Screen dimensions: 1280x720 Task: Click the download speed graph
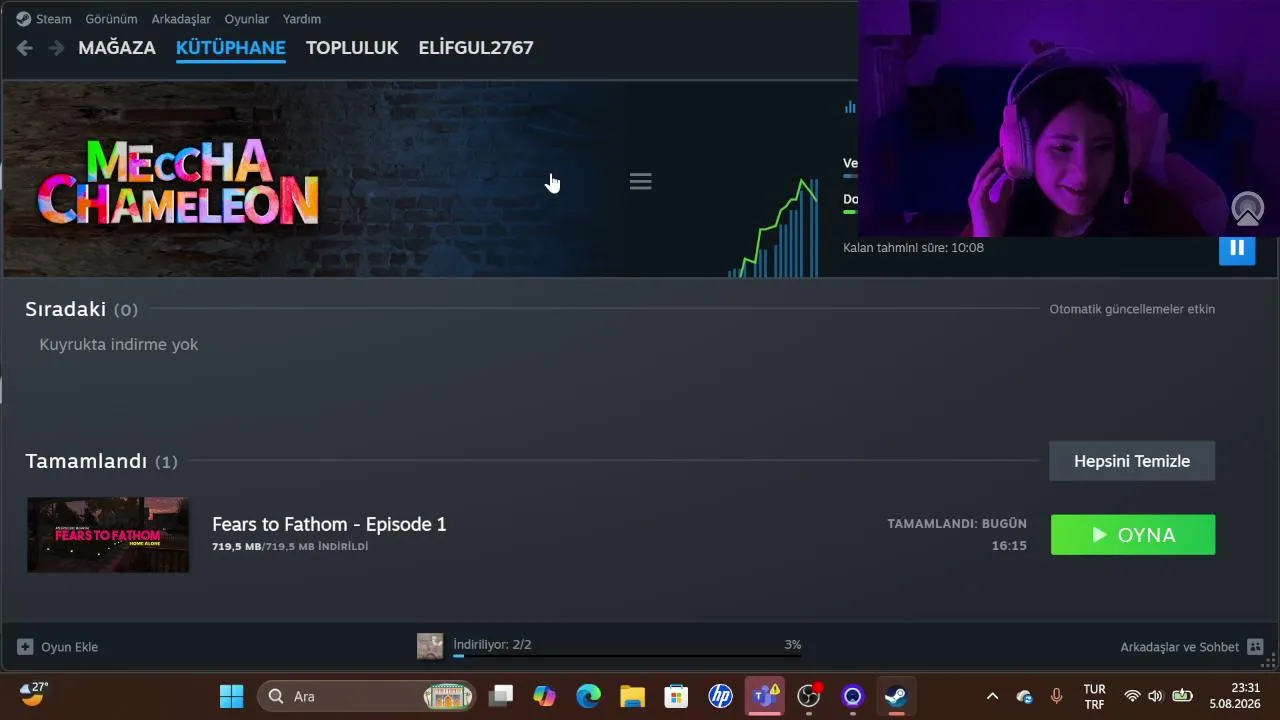774,227
